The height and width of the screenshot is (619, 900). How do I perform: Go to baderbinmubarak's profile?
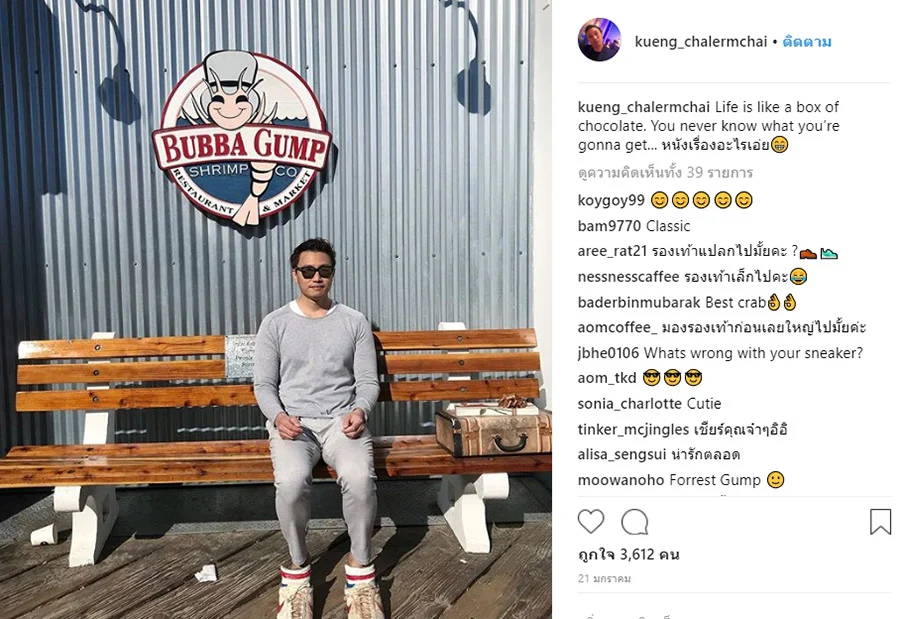click(639, 302)
